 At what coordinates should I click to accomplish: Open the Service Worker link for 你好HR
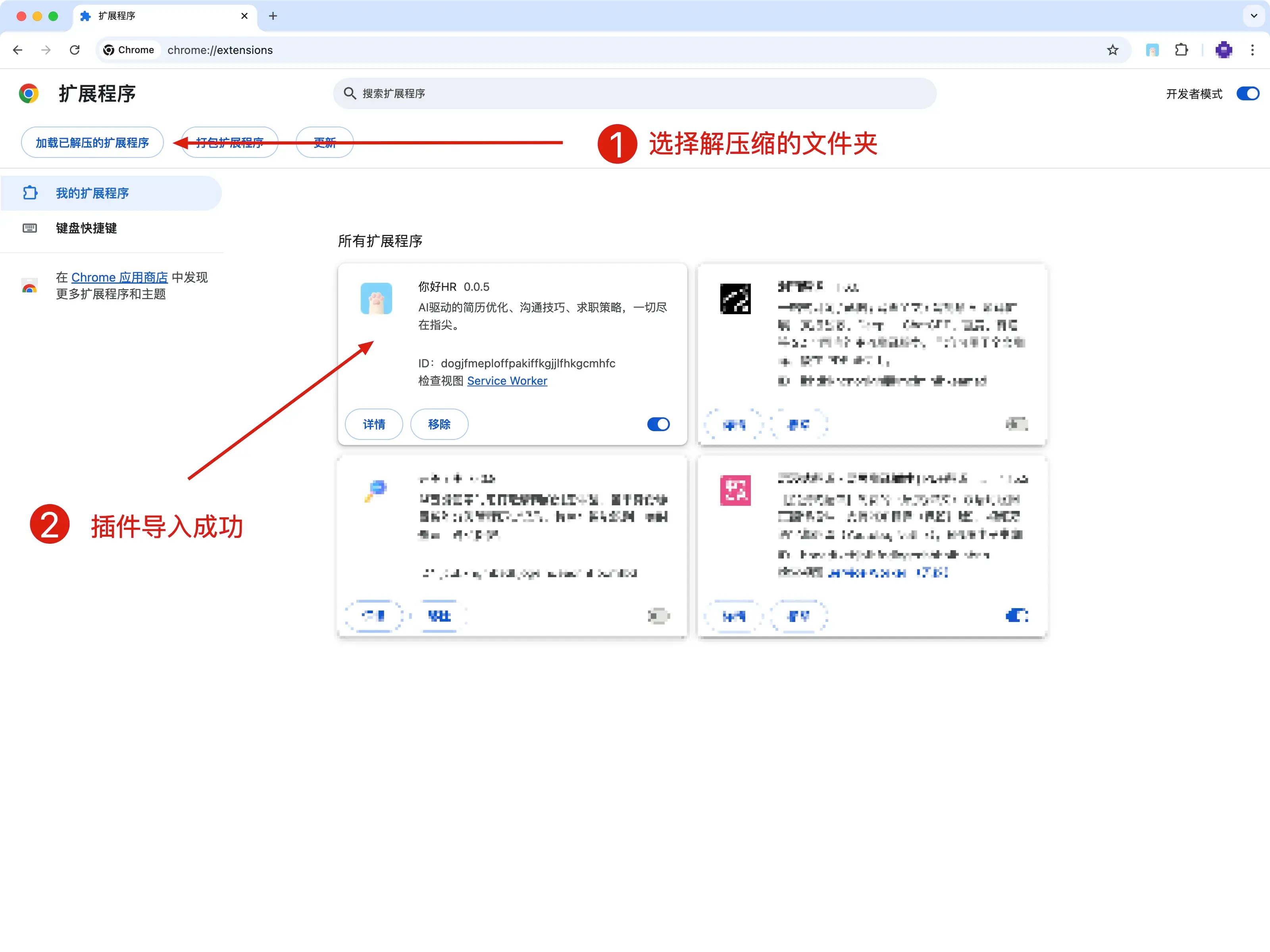[507, 380]
